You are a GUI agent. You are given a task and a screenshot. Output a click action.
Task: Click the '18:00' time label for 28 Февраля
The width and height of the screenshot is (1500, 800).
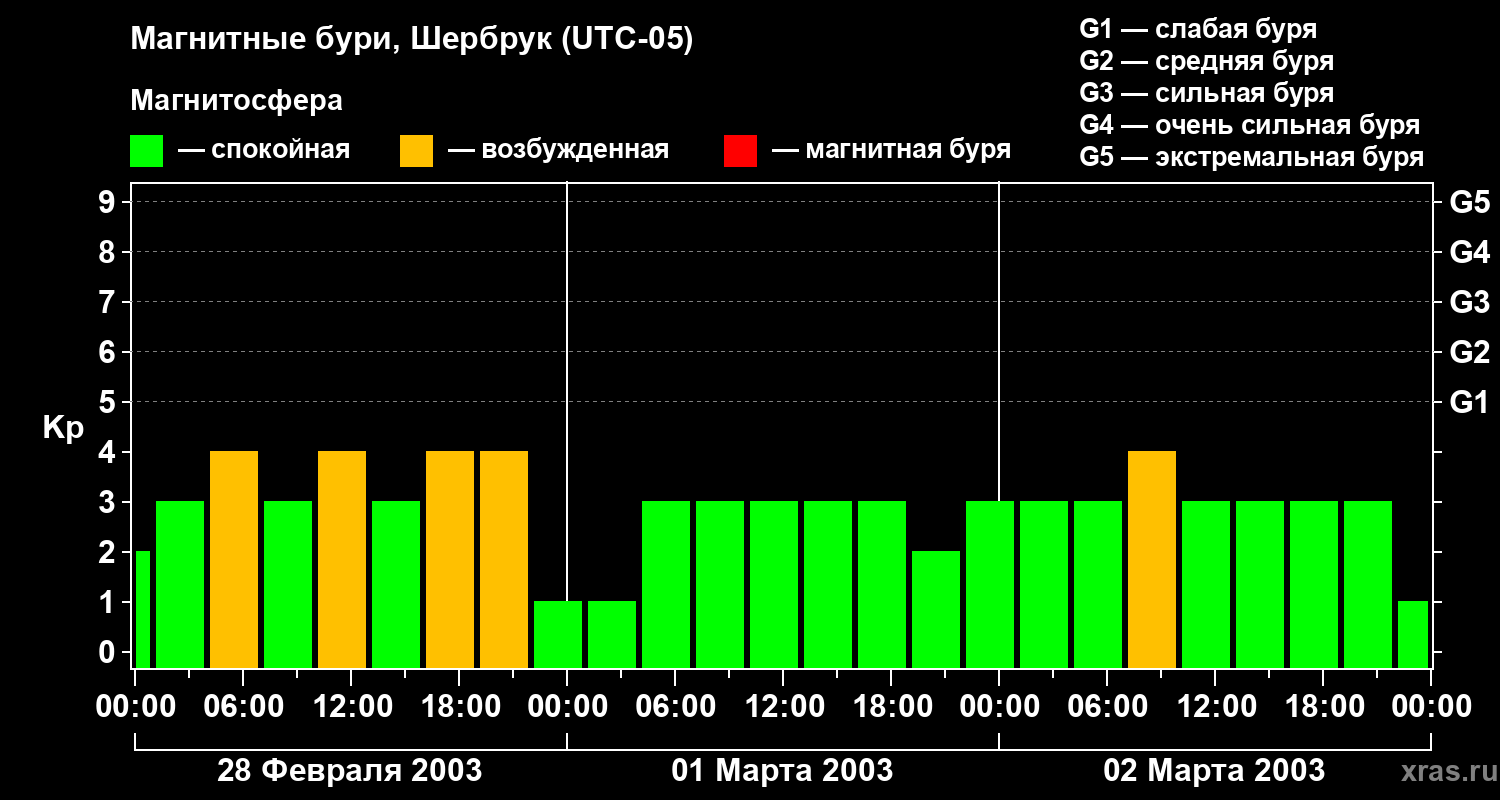click(459, 707)
